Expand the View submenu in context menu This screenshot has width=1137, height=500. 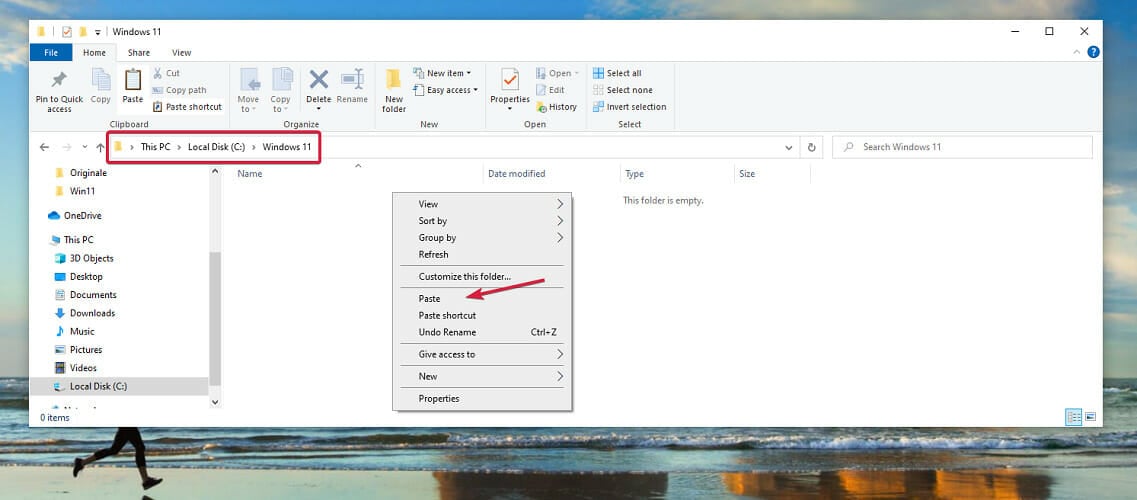[482, 204]
